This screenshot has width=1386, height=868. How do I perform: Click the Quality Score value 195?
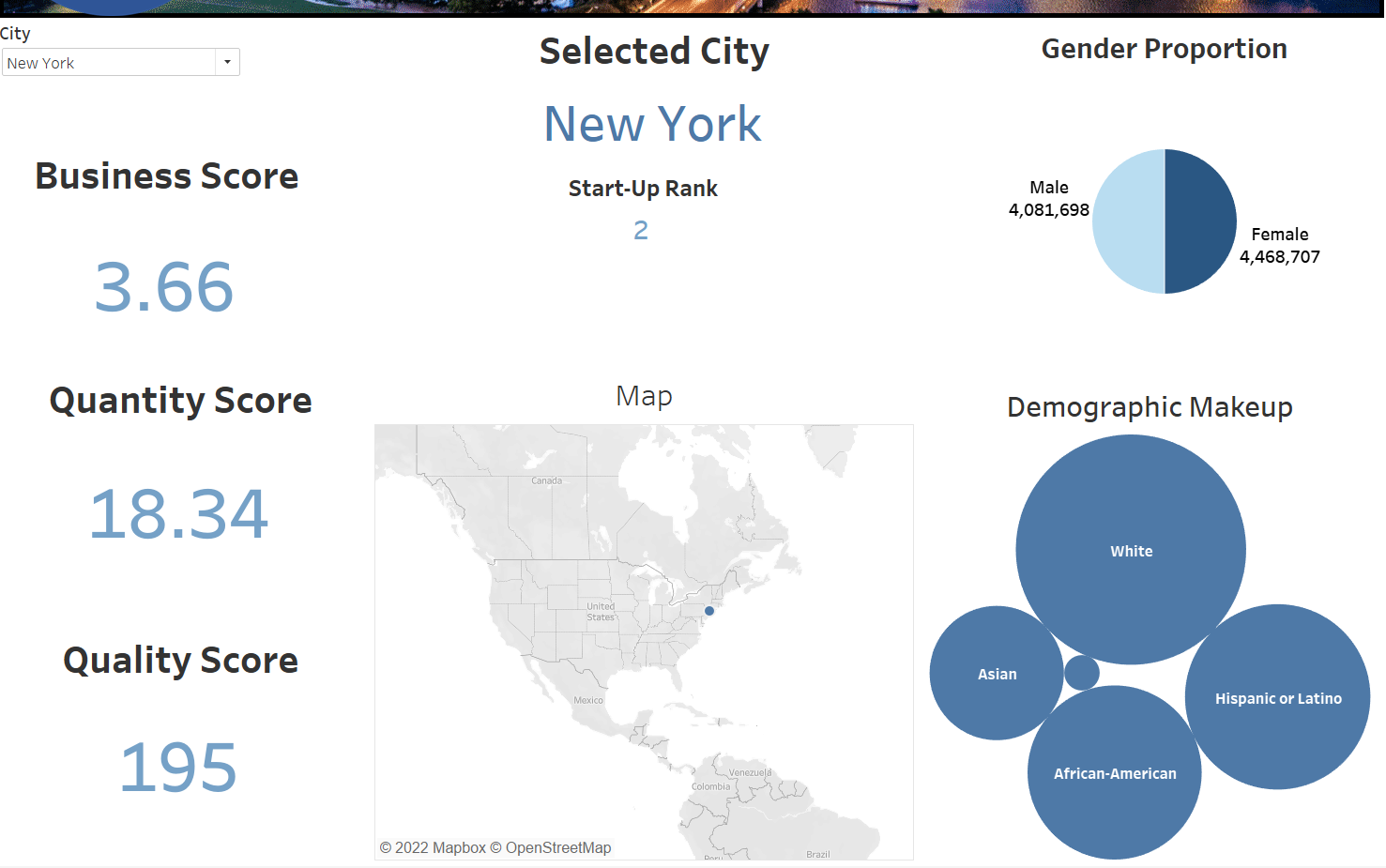(178, 768)
